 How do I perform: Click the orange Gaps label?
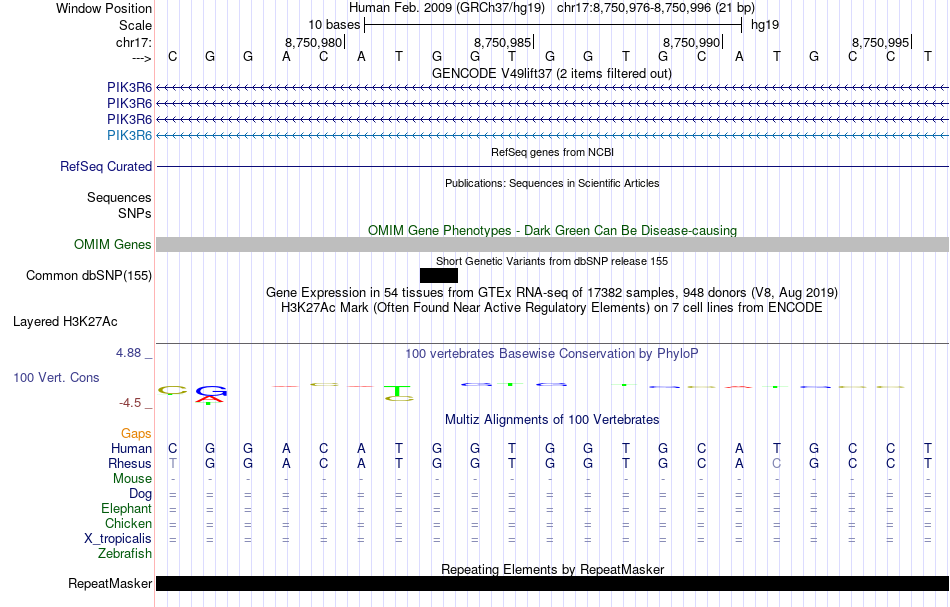pyautogui.click(x=136, y=433)
